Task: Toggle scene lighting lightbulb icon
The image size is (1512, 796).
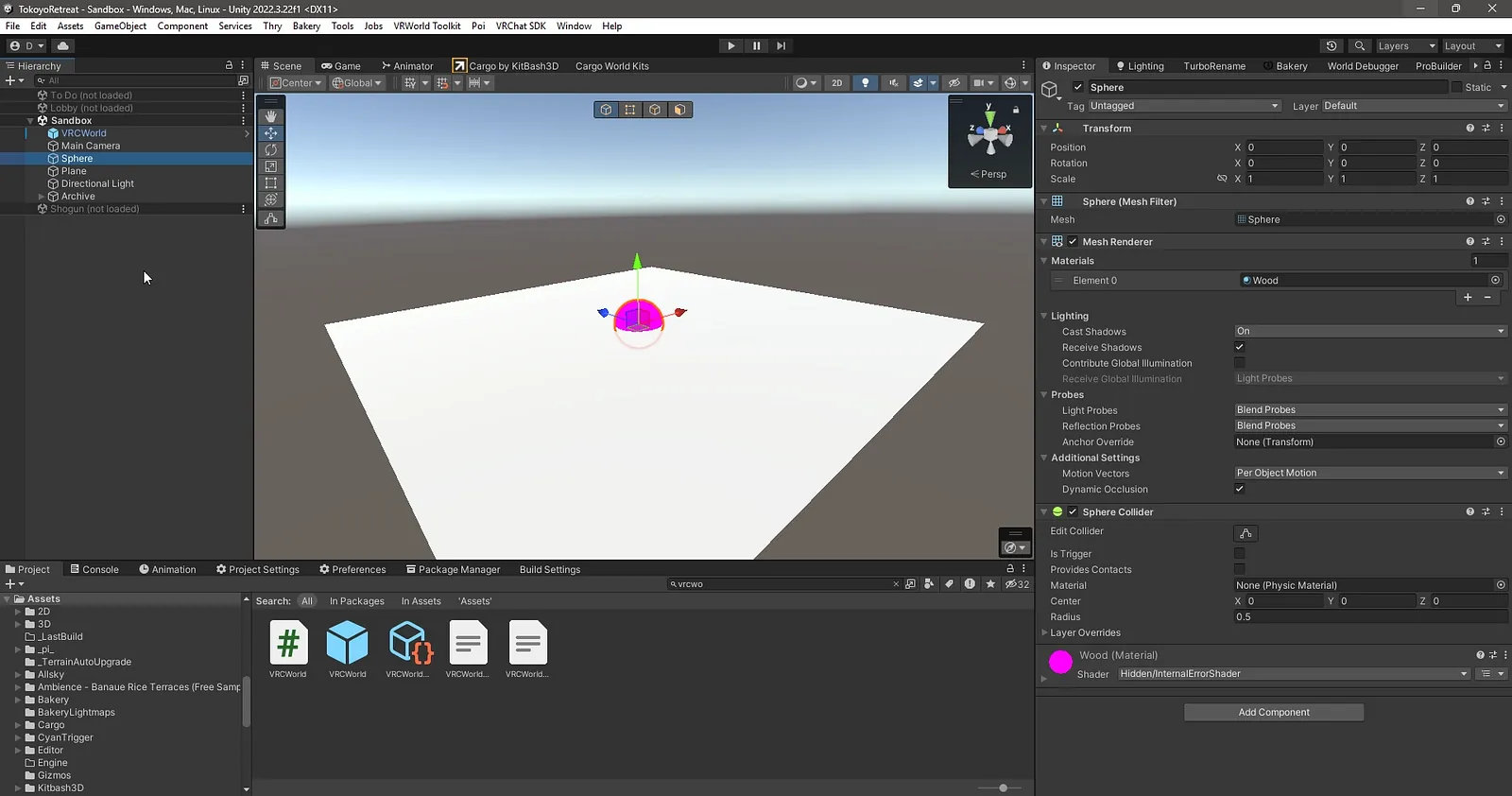Action: [865, 83]
